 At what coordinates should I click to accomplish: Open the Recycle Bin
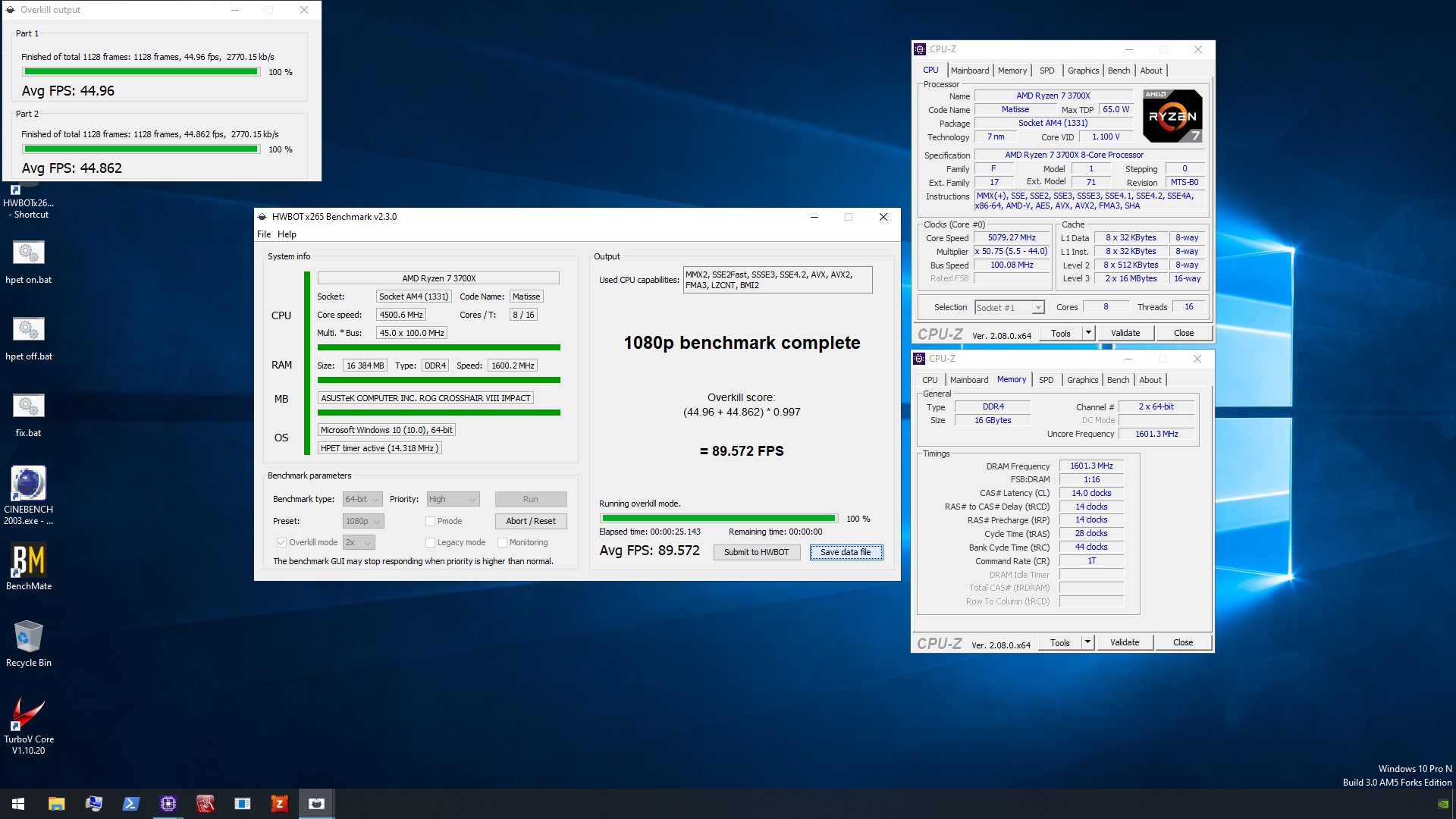[28, 644]
